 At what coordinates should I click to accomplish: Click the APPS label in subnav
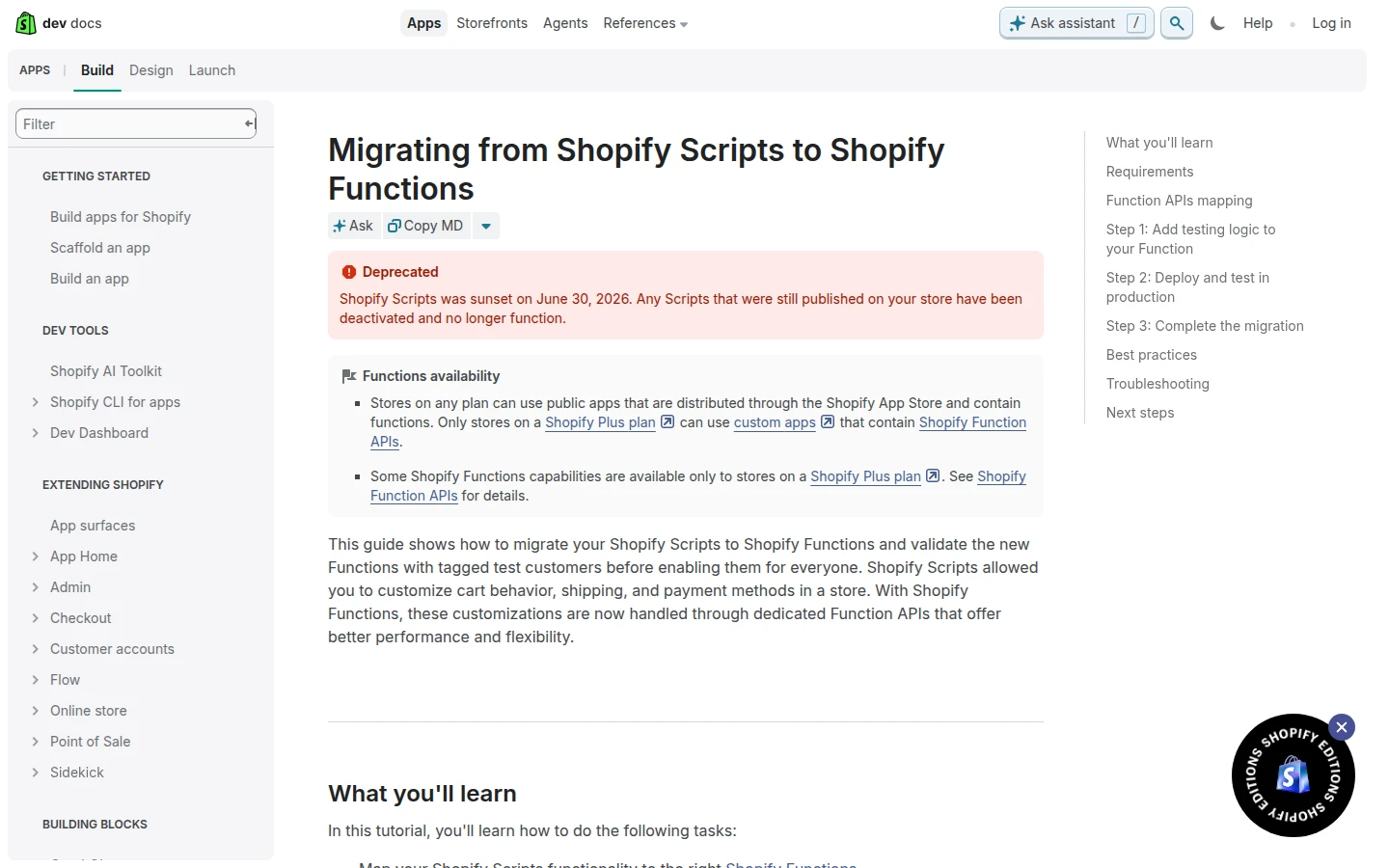pos(35,70)
